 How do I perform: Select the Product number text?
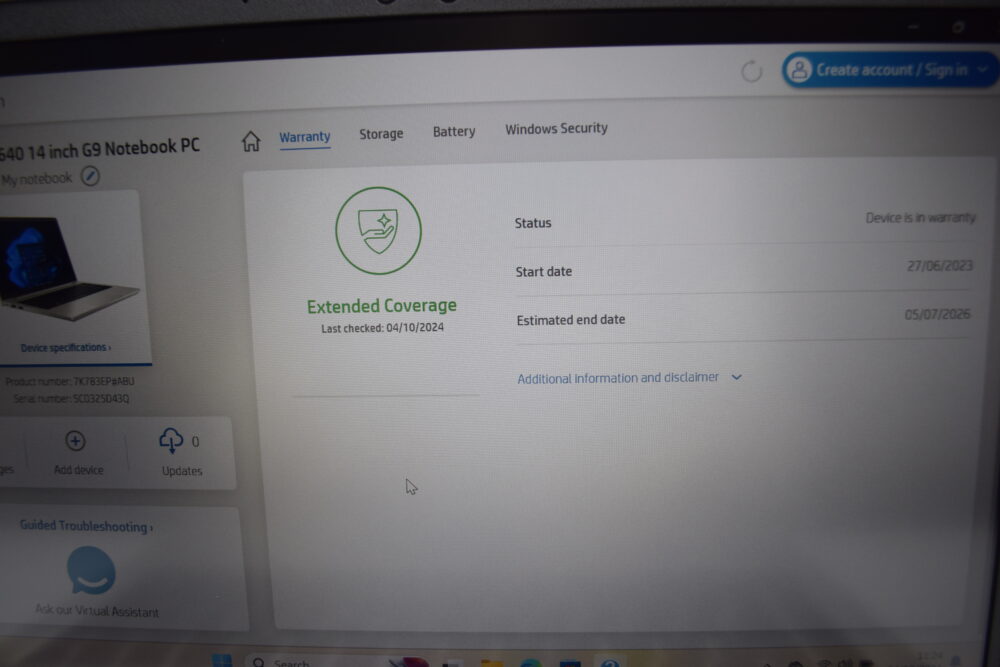(x=70, y=381)
